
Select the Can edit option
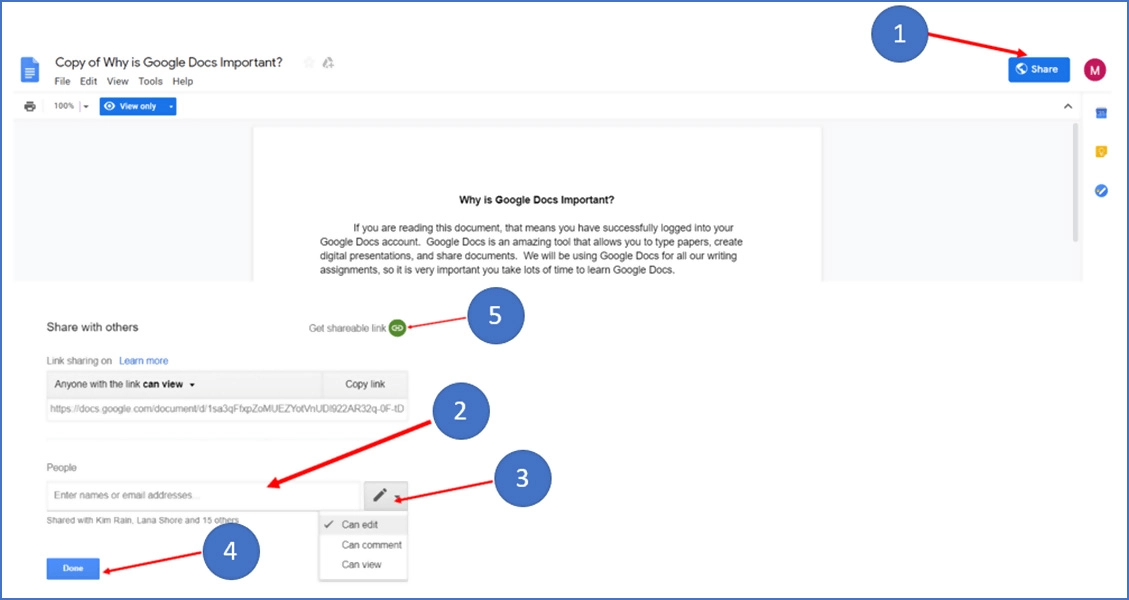(364, 524)
